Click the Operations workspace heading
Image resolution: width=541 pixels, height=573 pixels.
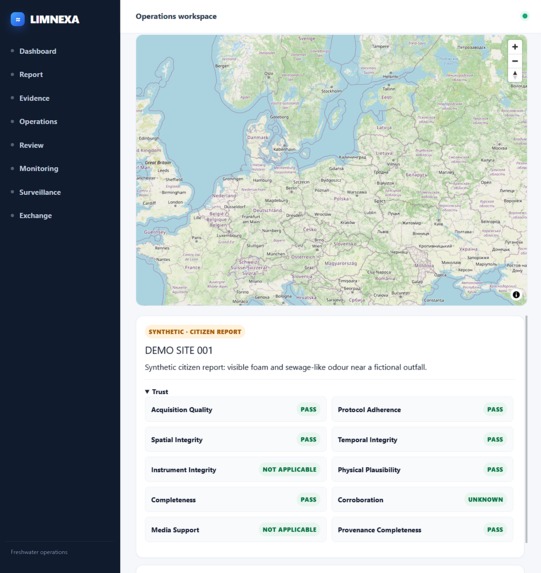coord(176,16)
